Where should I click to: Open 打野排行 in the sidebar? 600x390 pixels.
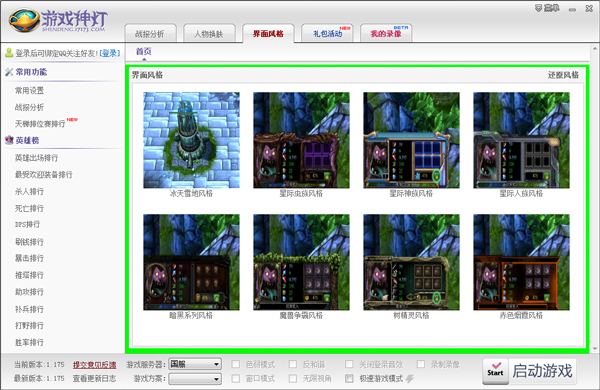[29, 325]
